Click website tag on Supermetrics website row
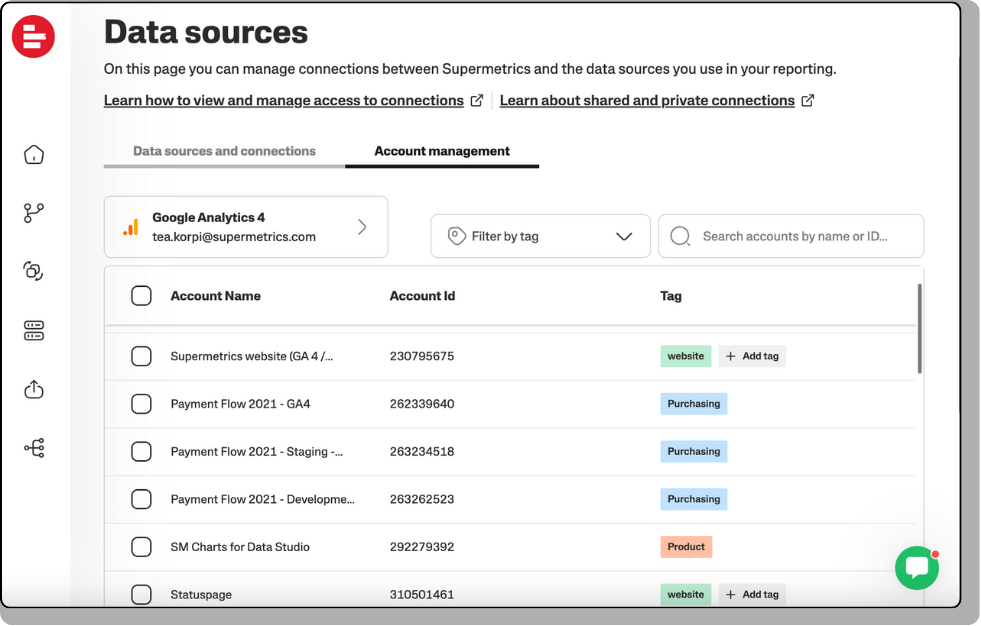Viewport: 981px width, 626px height. (x=686, y=356)
